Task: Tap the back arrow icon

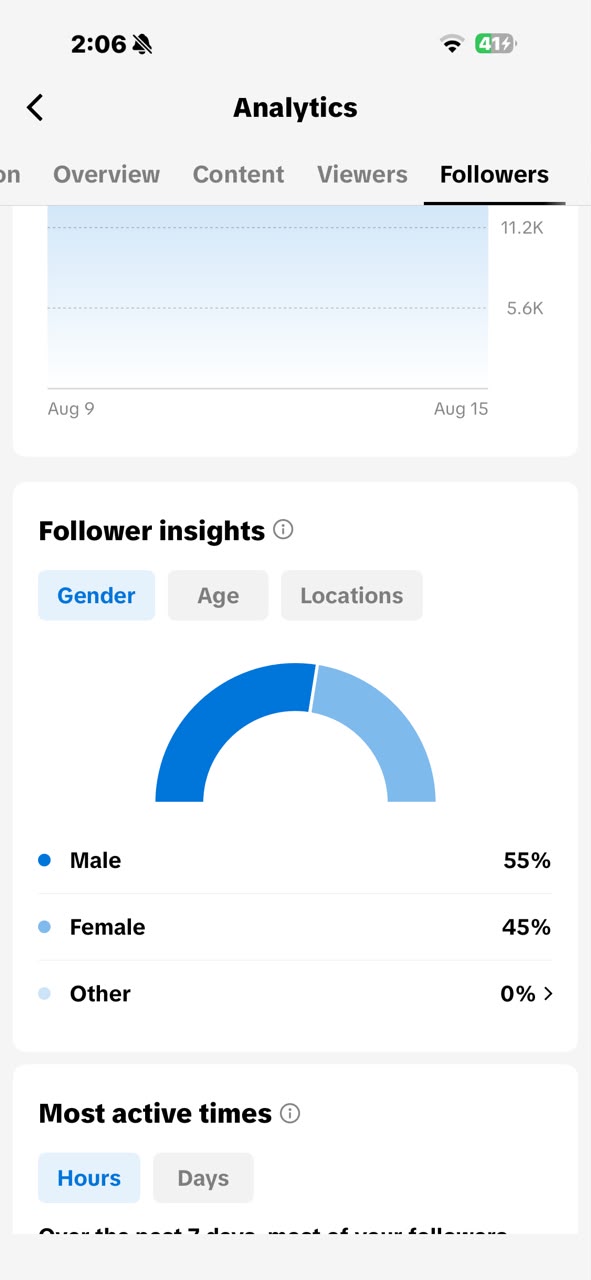Action: (35, 107)
